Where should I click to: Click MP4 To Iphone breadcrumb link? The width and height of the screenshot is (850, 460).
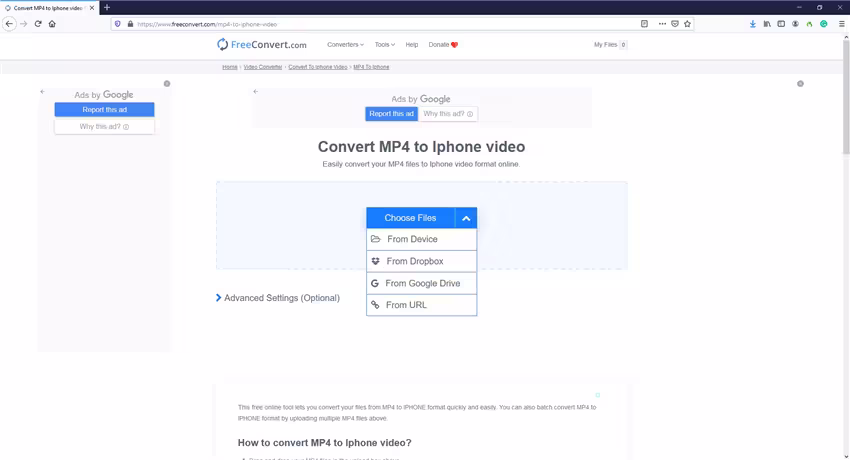coord(371,67)
